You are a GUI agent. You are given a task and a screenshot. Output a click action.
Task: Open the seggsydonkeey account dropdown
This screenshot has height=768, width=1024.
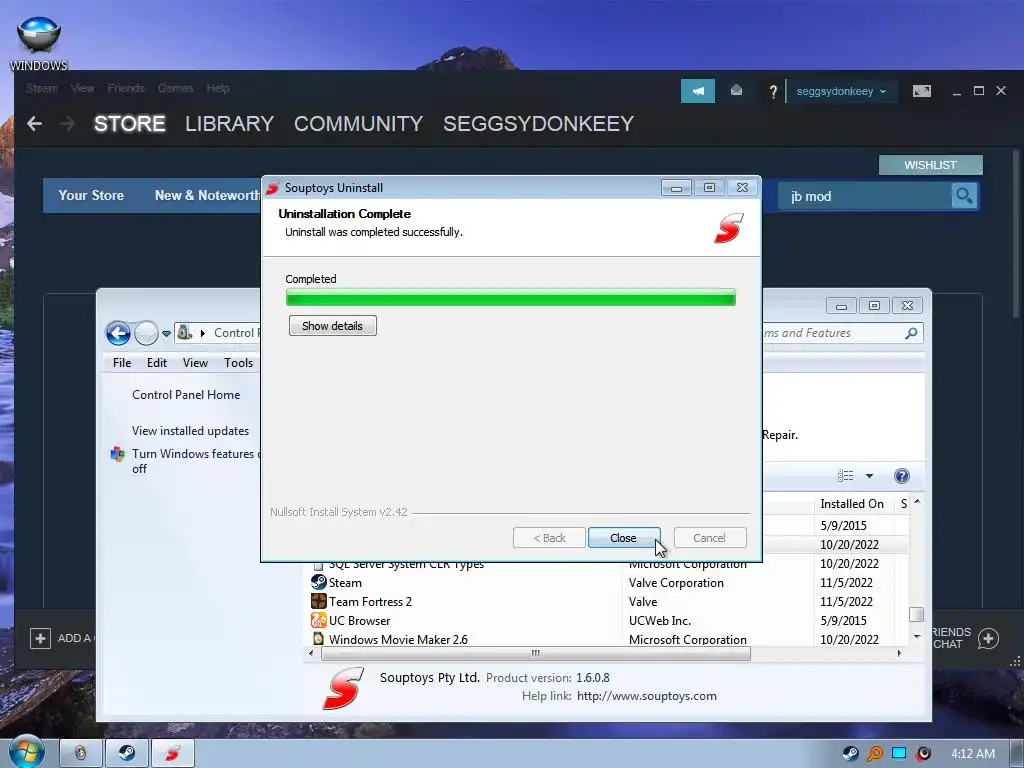[x=841, y=91]
